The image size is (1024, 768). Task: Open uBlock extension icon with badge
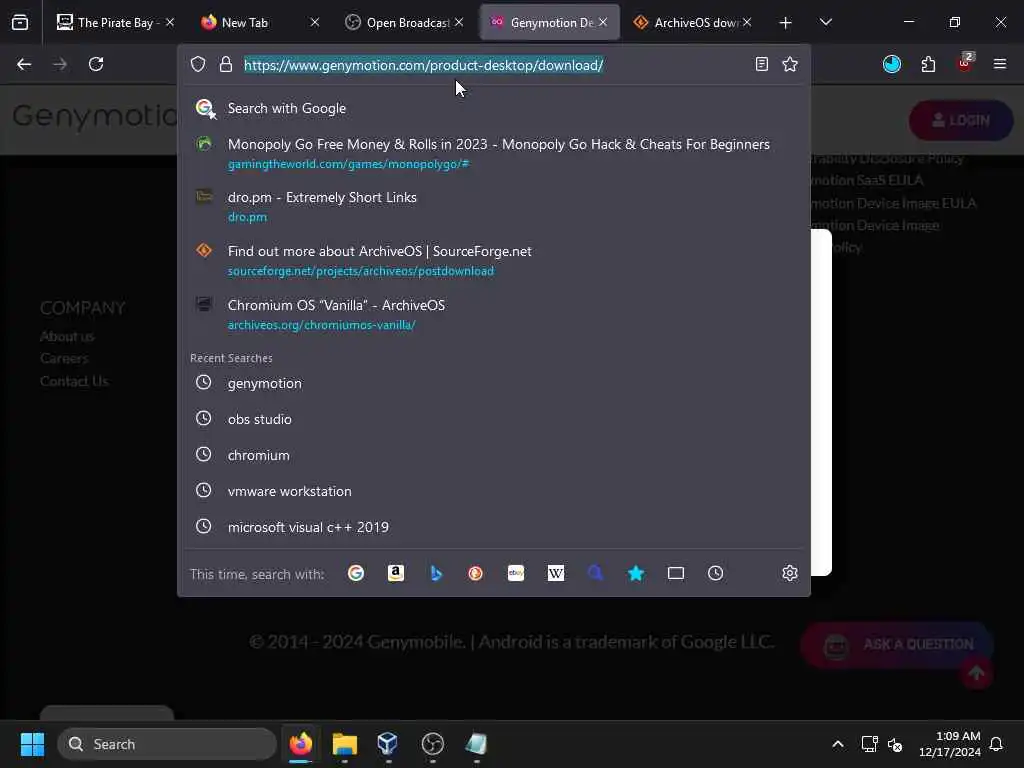coord(965,63)
